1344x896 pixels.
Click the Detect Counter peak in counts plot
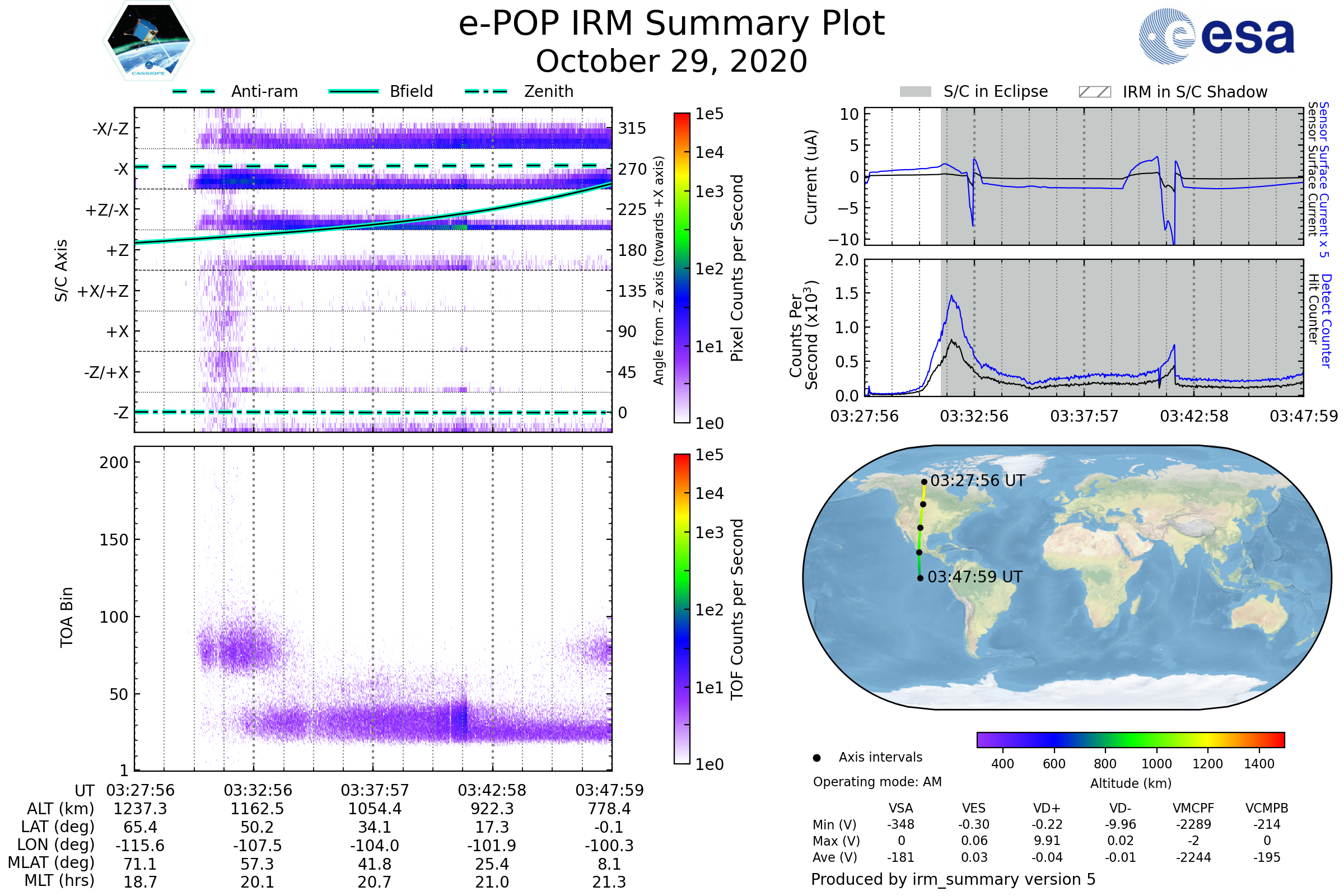(x=951, y=296)
